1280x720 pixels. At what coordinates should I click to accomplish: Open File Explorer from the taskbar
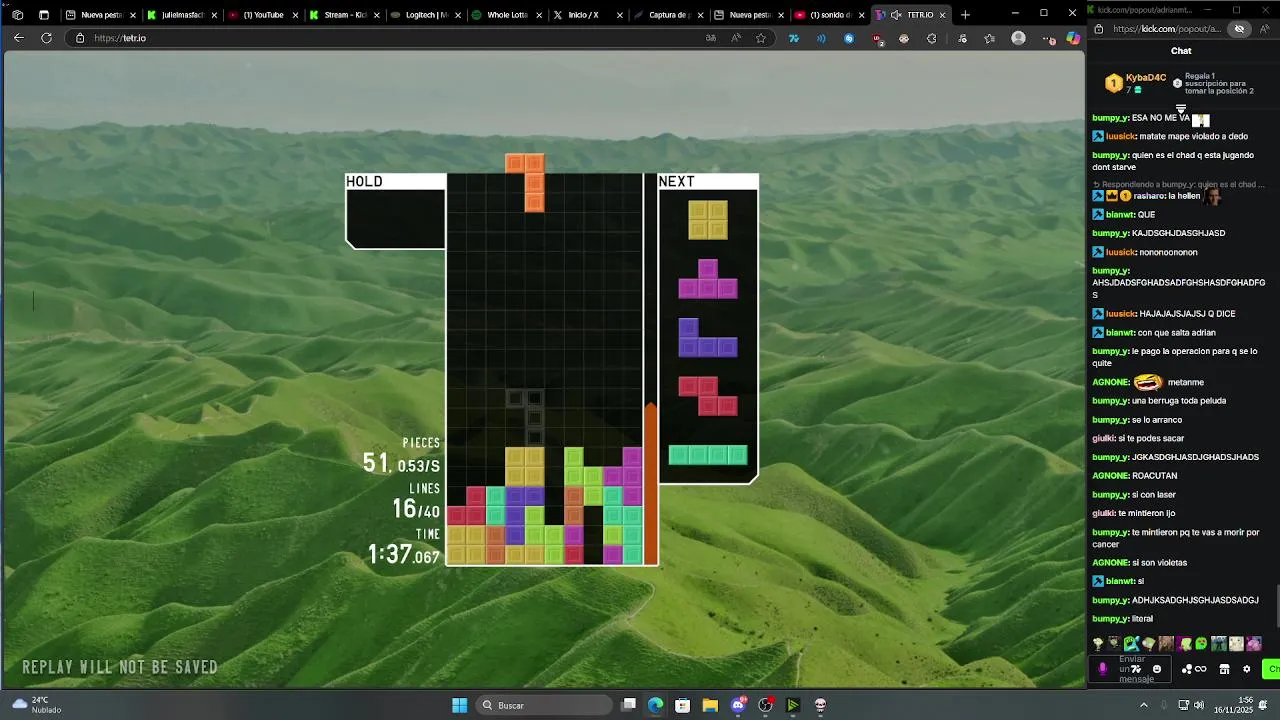click(710, 705)
